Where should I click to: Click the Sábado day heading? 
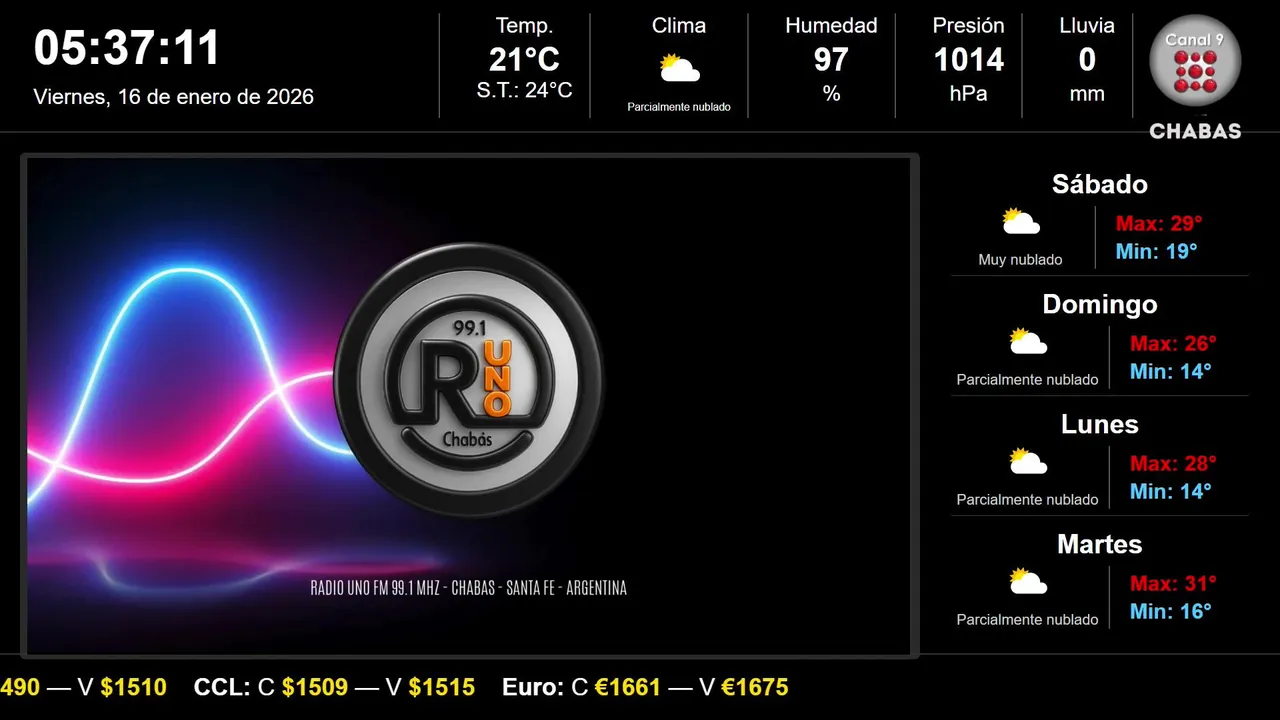pyautogui.click(x=1099, y=184)
